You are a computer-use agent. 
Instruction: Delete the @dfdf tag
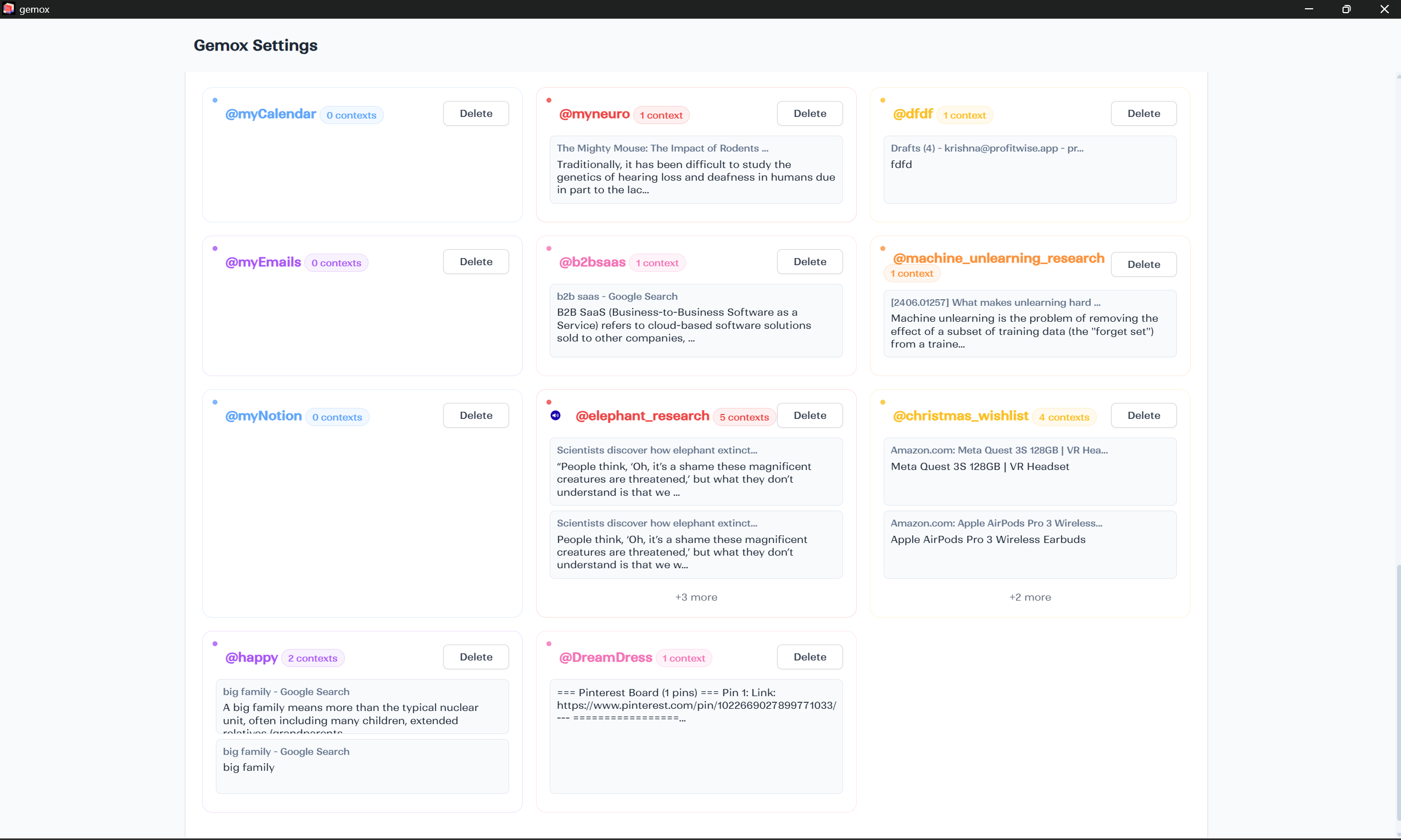click(x=1143, y=113)
